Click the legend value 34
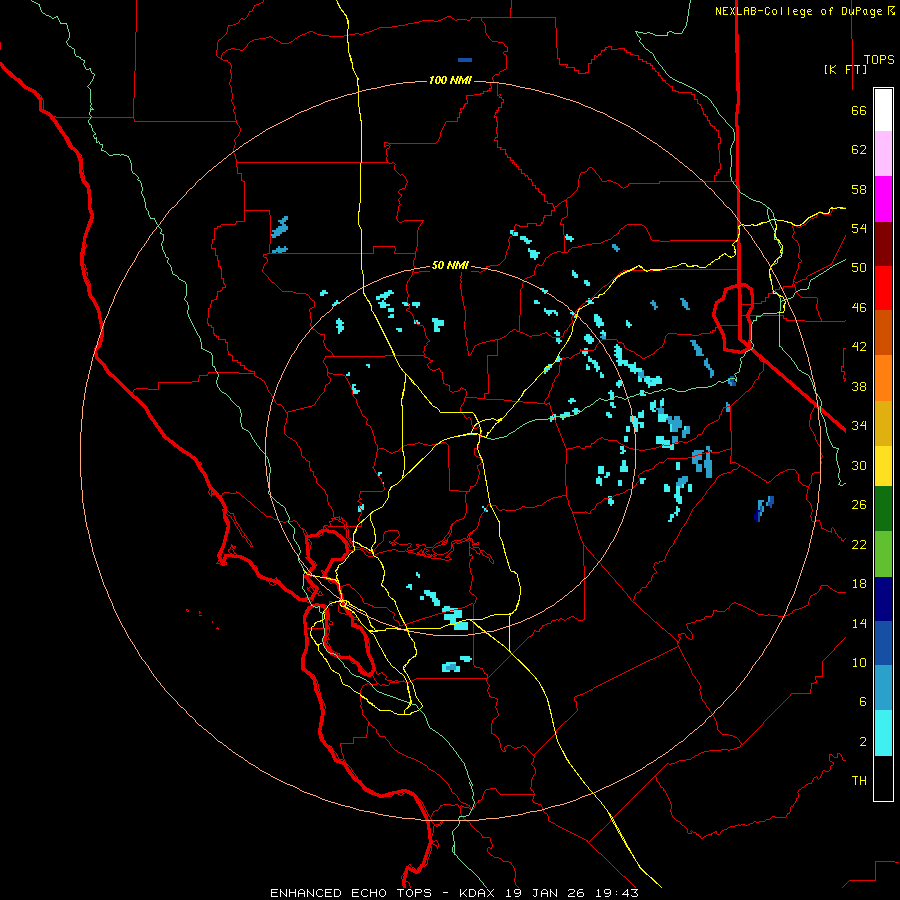 tap(859, 426)
